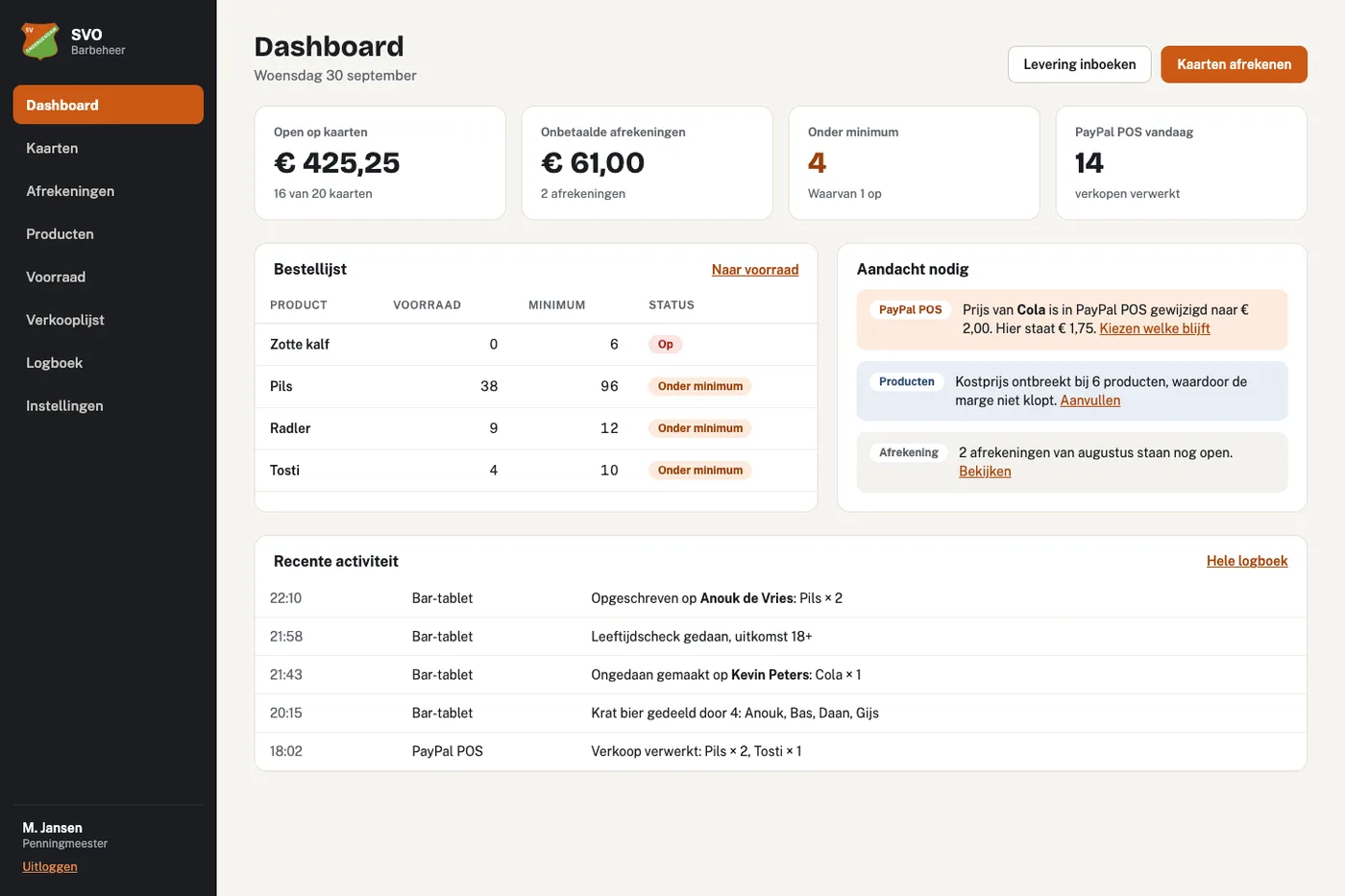This screenshot has height=896, width=1345.
Task: Click the 22:10 activity entry for Anouk de Vries
Action: (781, 598)
